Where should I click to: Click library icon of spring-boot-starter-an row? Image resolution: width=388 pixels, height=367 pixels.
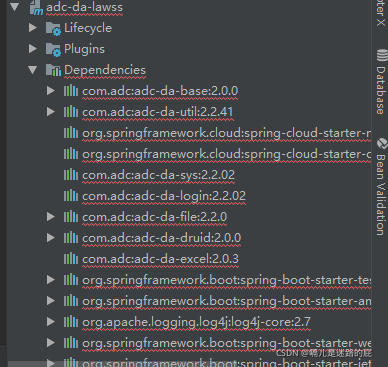click(x=71, y=301)
